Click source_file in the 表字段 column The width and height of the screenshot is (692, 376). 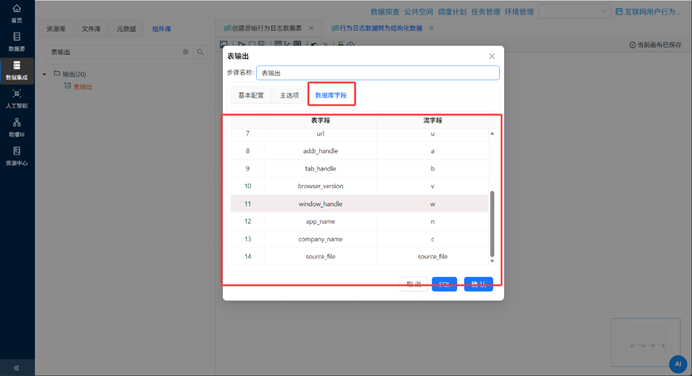(x=320, y=256)
